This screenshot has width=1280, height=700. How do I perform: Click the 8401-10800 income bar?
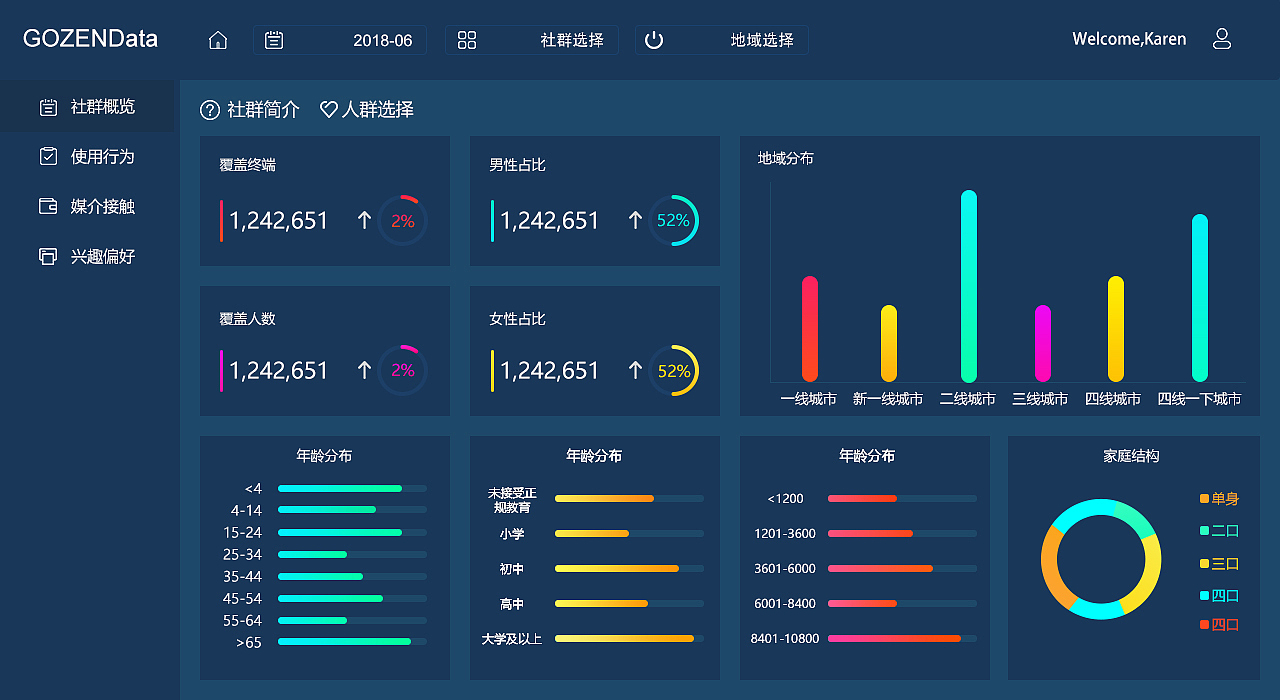click(x=902, y=638)
